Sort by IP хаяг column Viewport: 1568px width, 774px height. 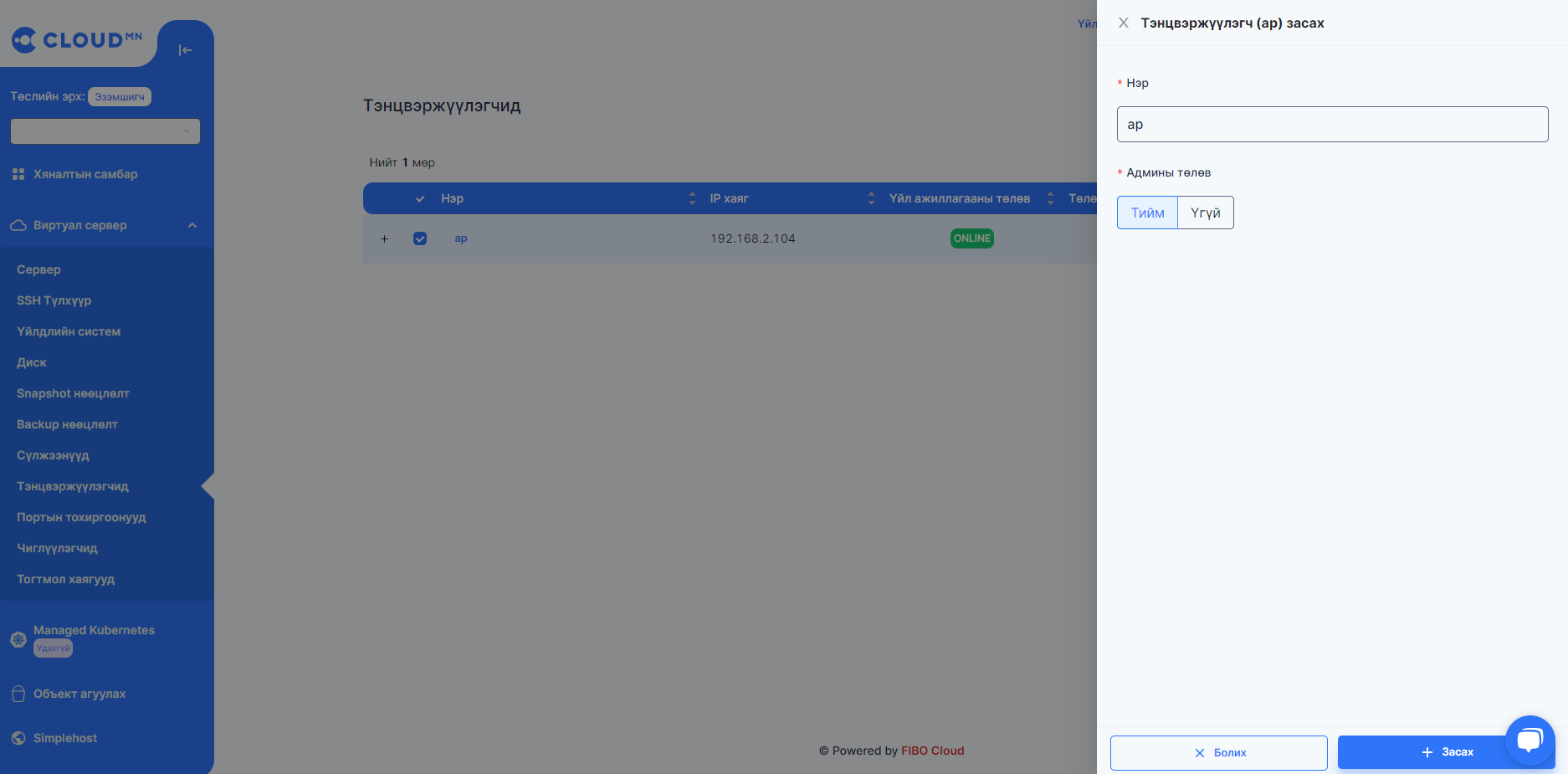tap(871, 198)
